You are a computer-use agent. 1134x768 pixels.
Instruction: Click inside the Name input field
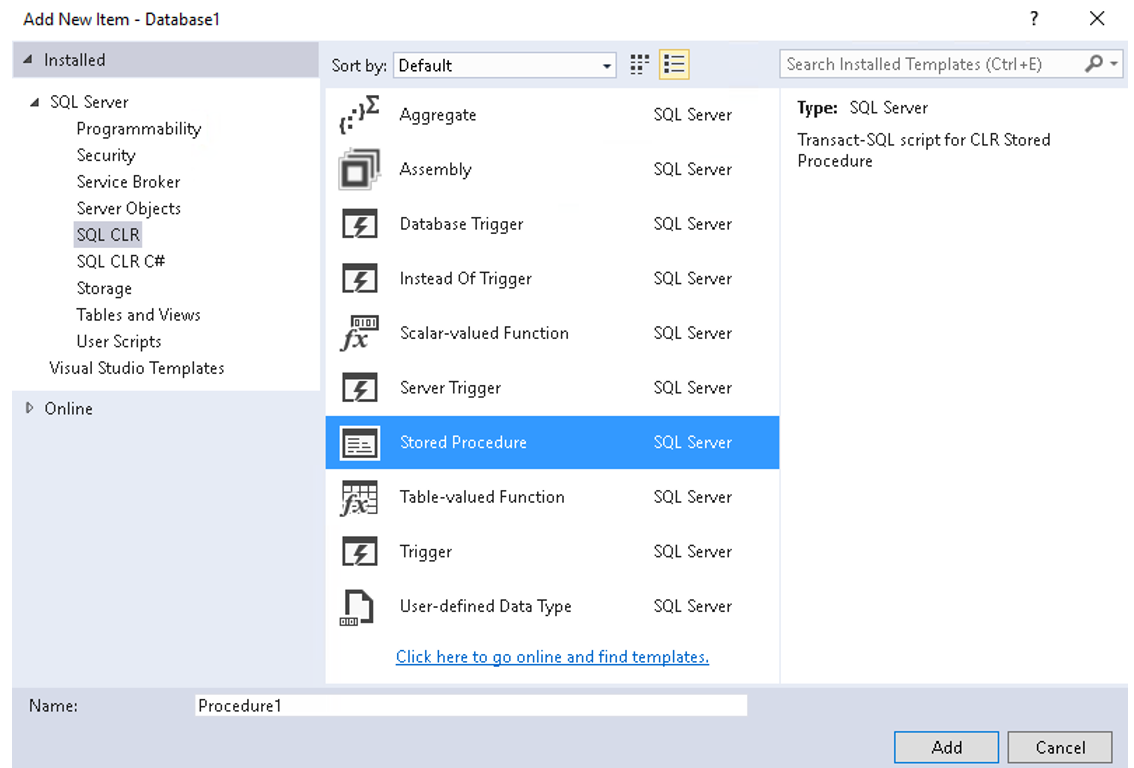[470, 705]
